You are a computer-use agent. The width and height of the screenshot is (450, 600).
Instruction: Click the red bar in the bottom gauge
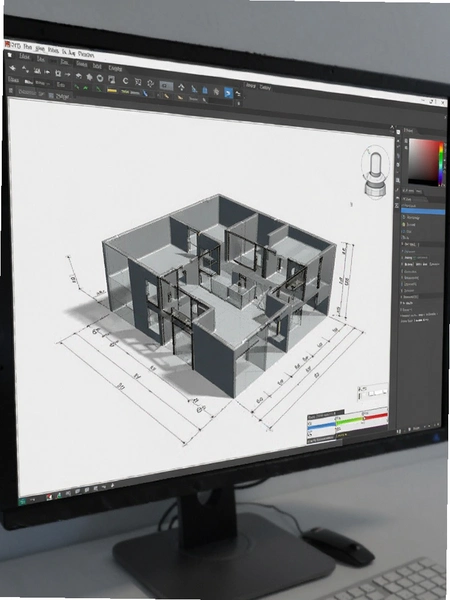point(376,416)
